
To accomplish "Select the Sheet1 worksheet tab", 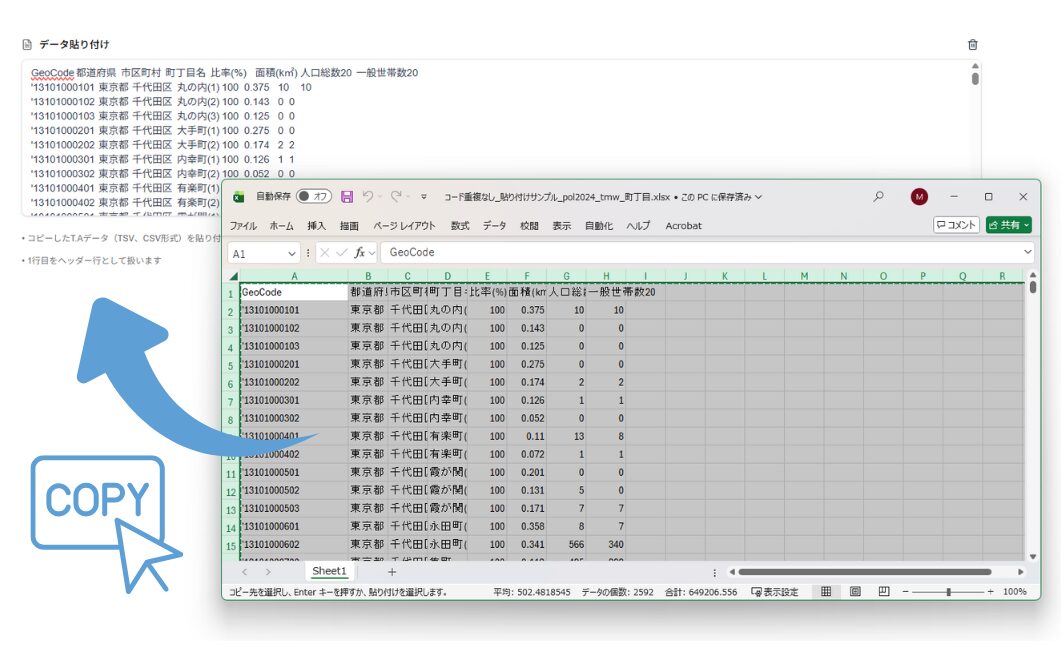I will click(329, 572).
